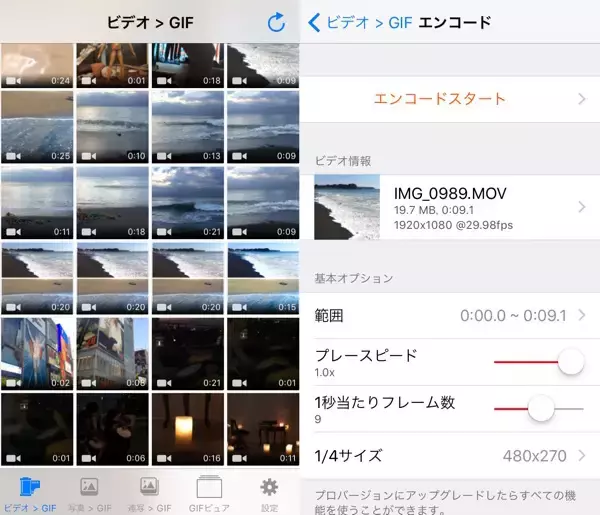
Task: Select the 0:11 candlelit tables thumbnail
Action: point(263,429)
